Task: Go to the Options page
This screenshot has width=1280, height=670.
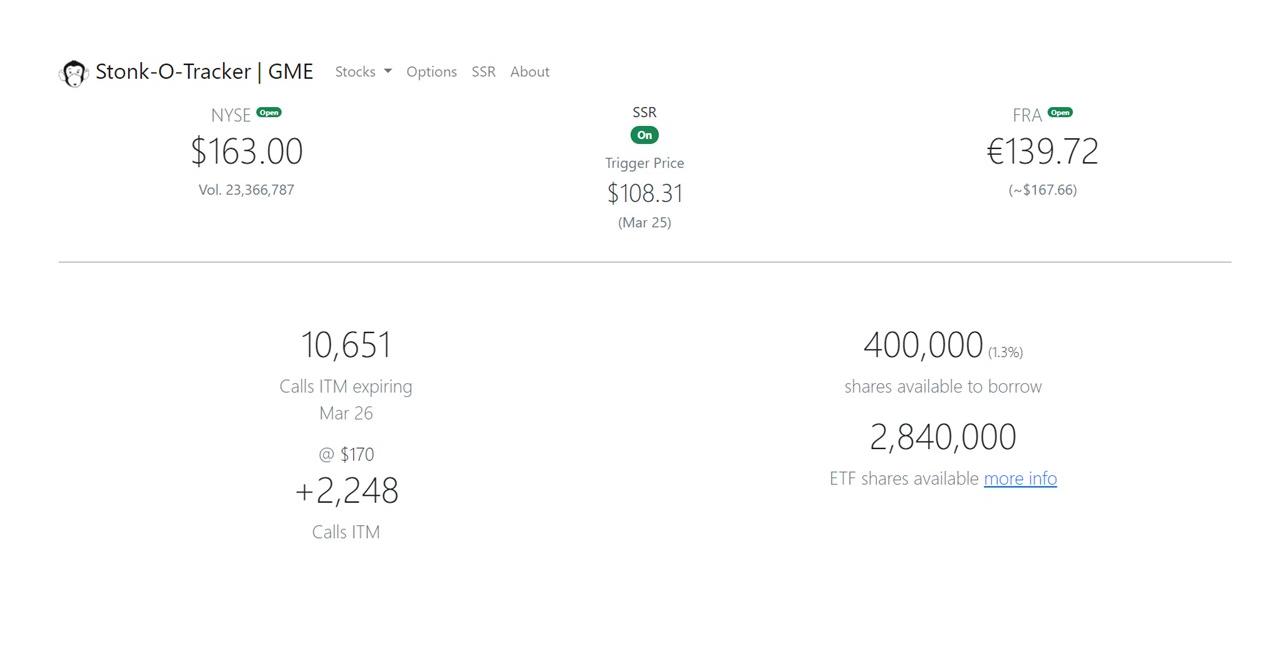Action: click(431, 72)
